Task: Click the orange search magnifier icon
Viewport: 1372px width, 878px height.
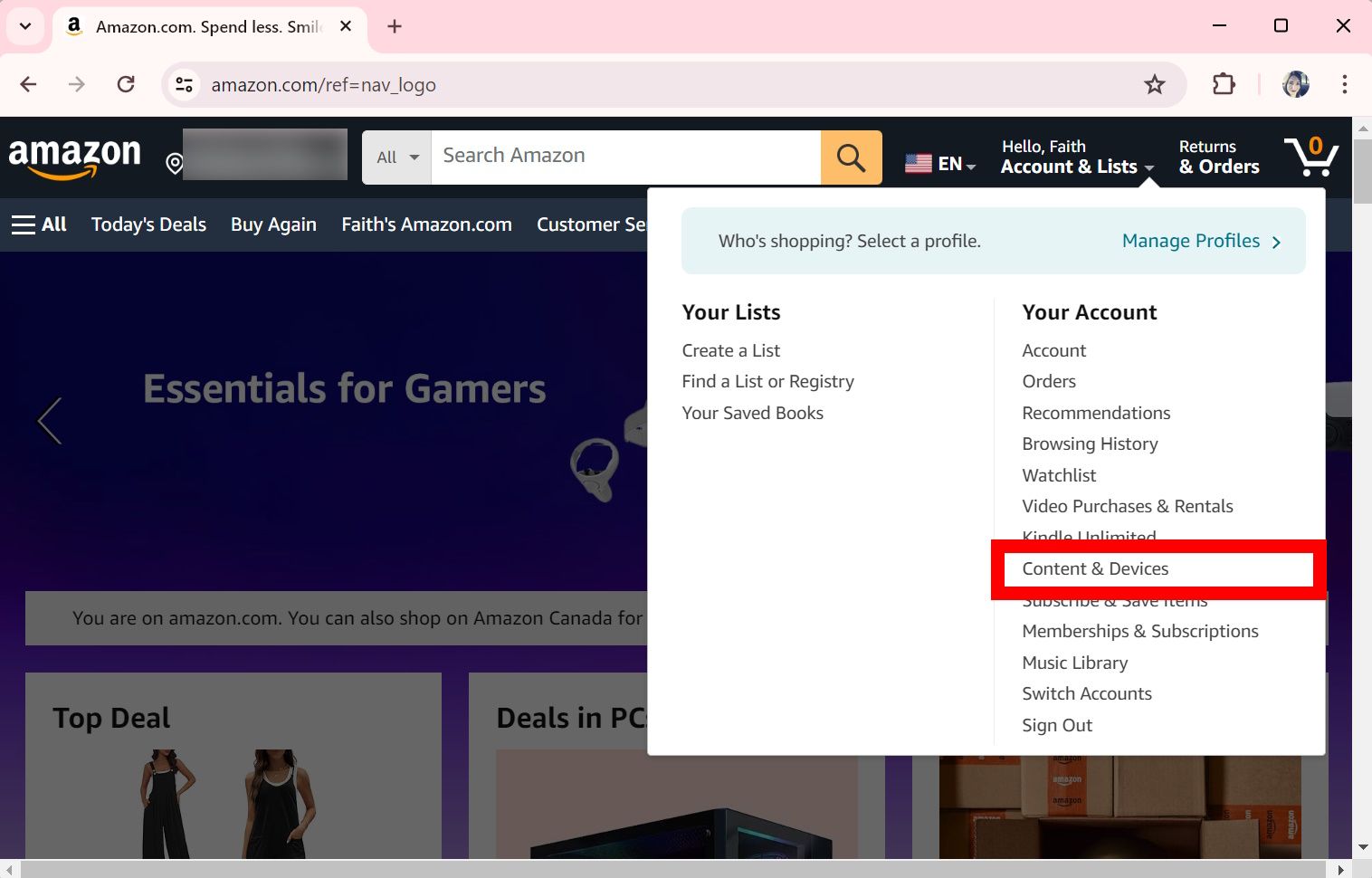Action: point(850,156)
